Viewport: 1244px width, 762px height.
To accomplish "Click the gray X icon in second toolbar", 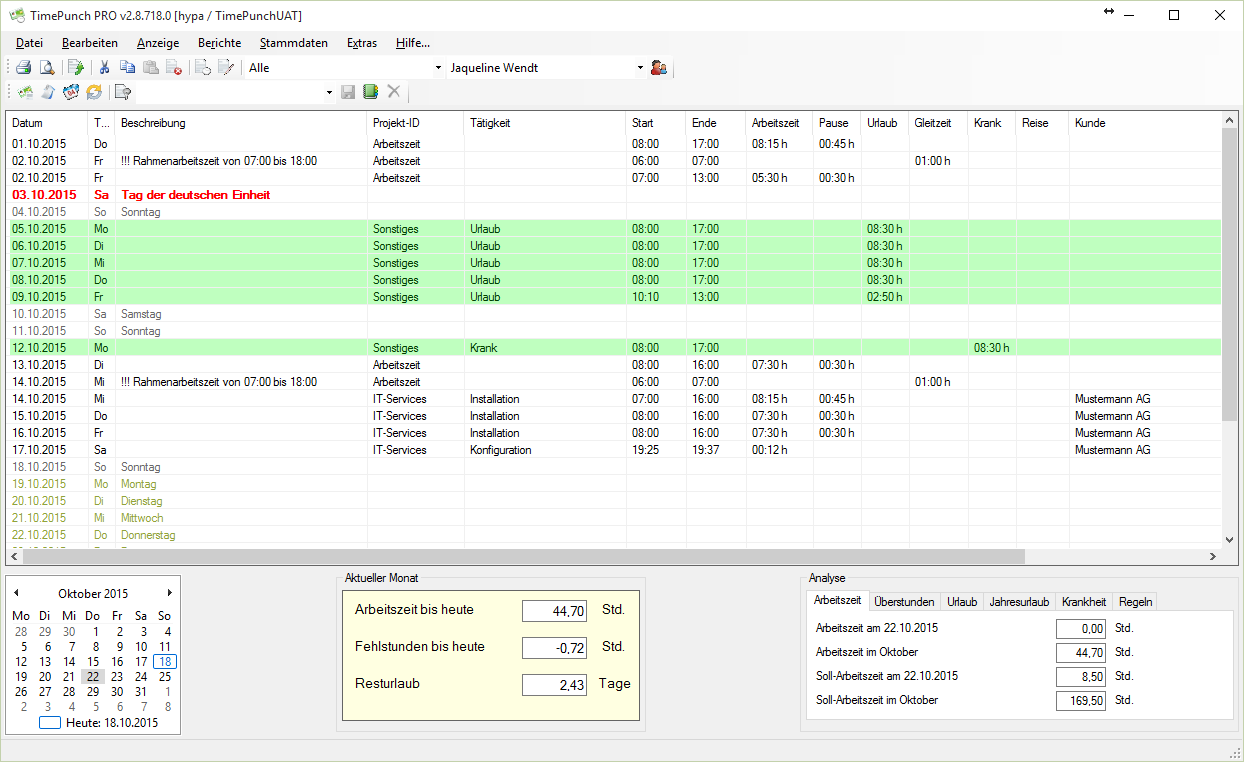I will tap(394, 92).
